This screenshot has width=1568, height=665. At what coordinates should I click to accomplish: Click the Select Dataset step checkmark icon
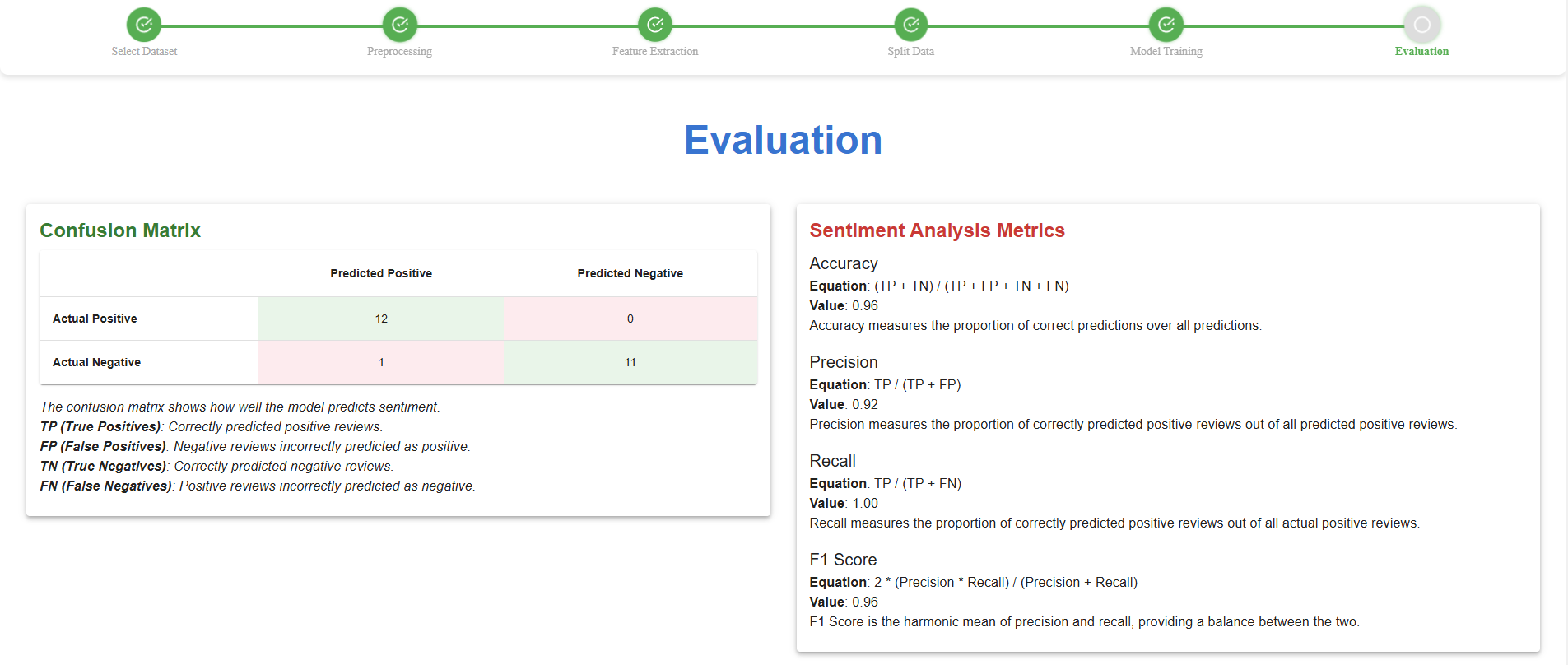[144, 25]
